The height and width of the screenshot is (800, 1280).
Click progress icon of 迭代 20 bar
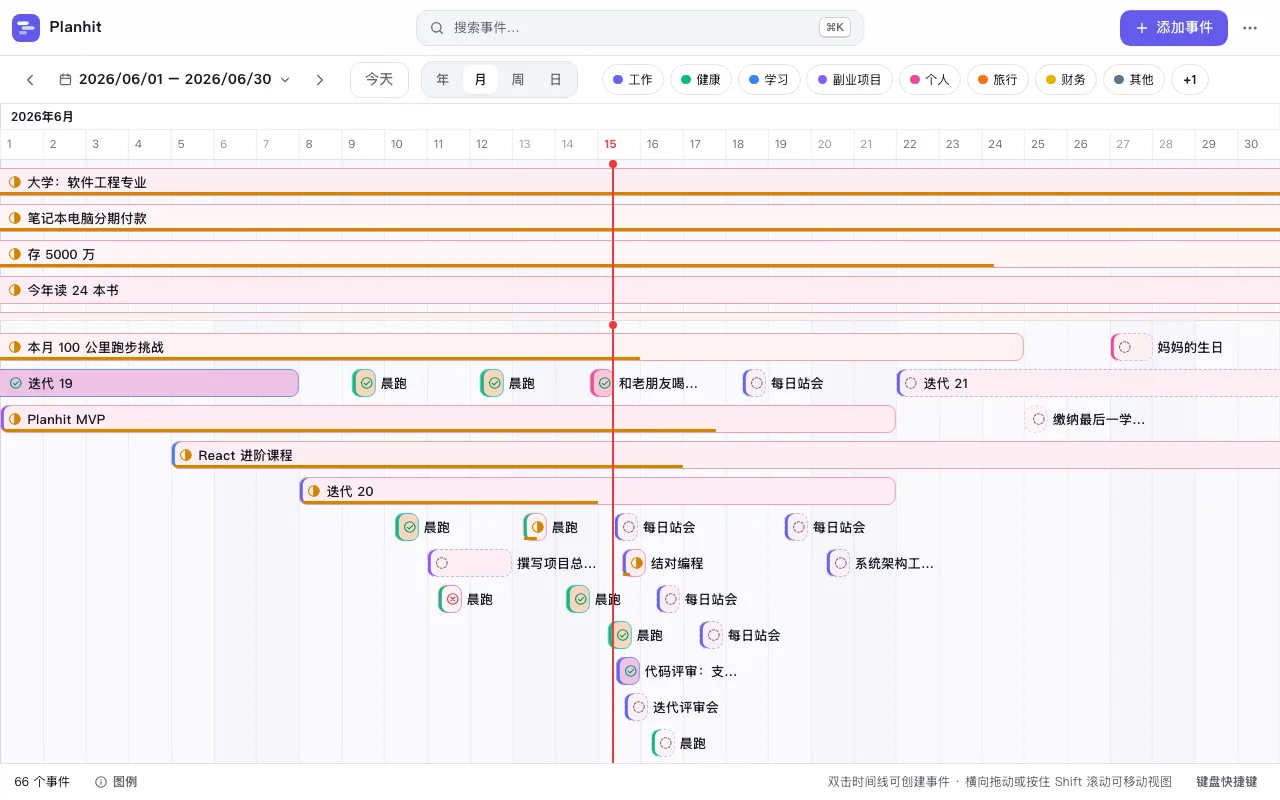click(314, 491)
